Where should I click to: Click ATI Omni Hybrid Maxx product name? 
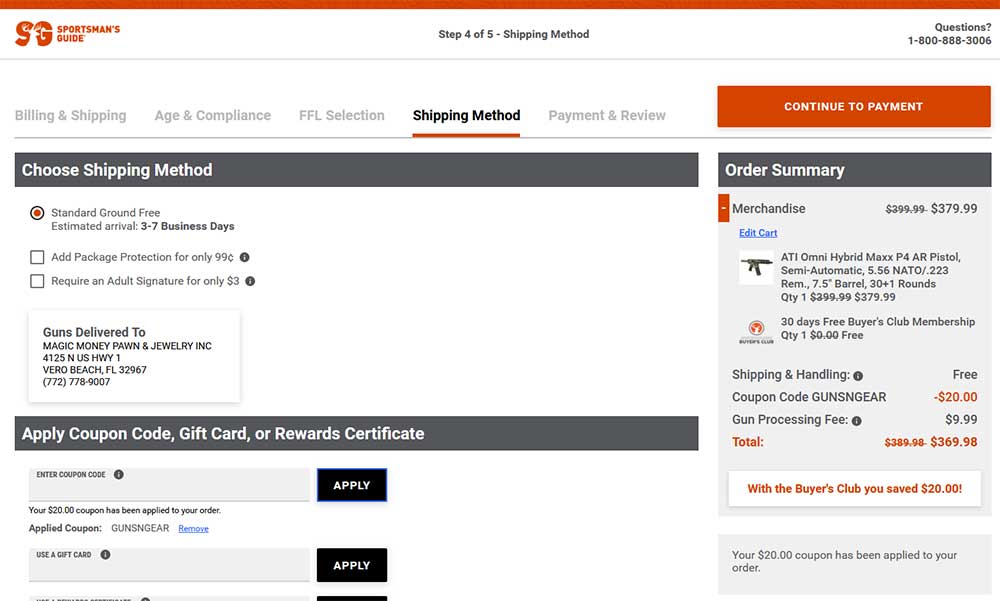[x=871, y=271]
